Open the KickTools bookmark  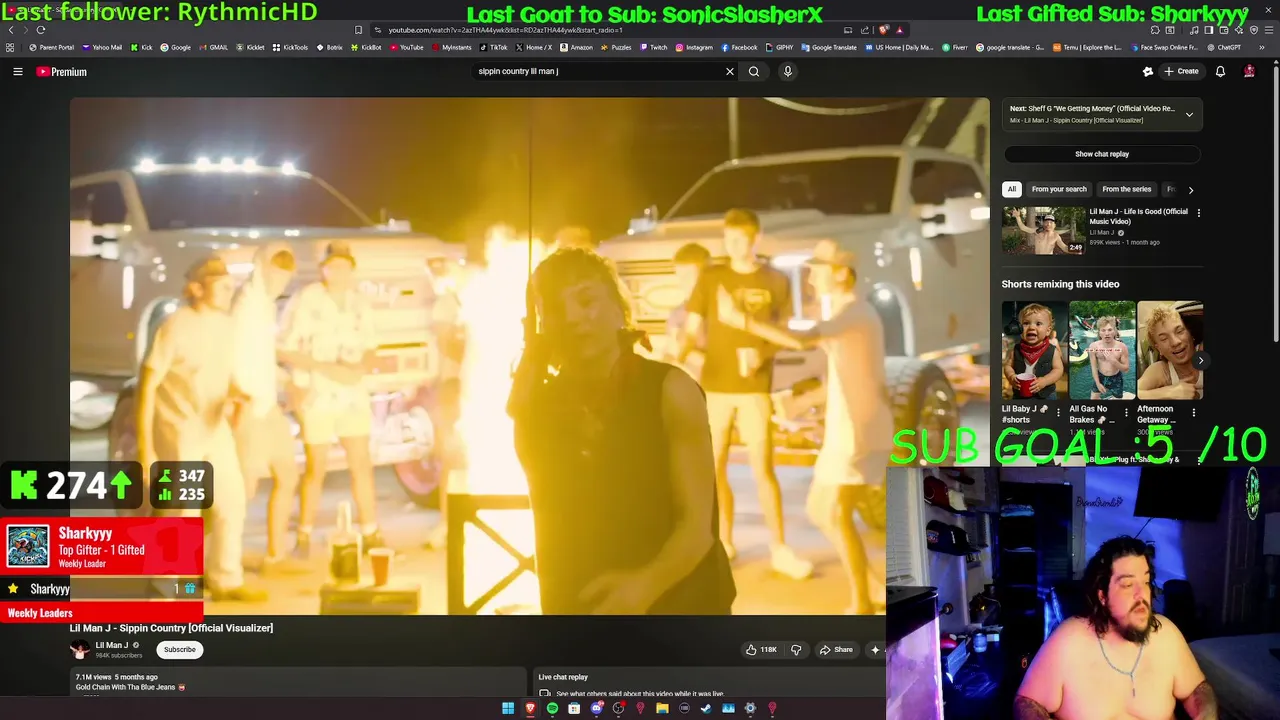click(x=291, y=47)
